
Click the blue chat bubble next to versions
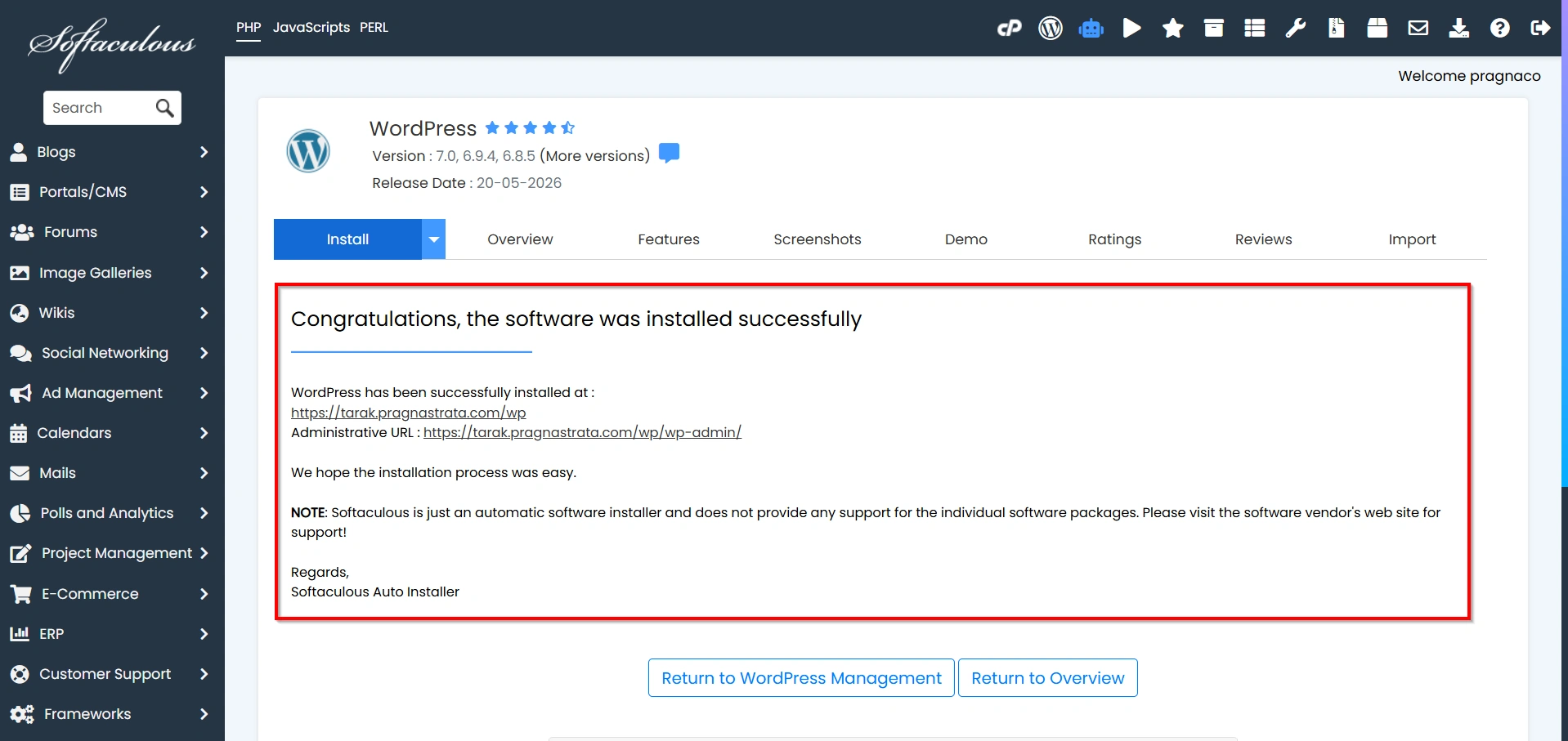tap(669, 153)
